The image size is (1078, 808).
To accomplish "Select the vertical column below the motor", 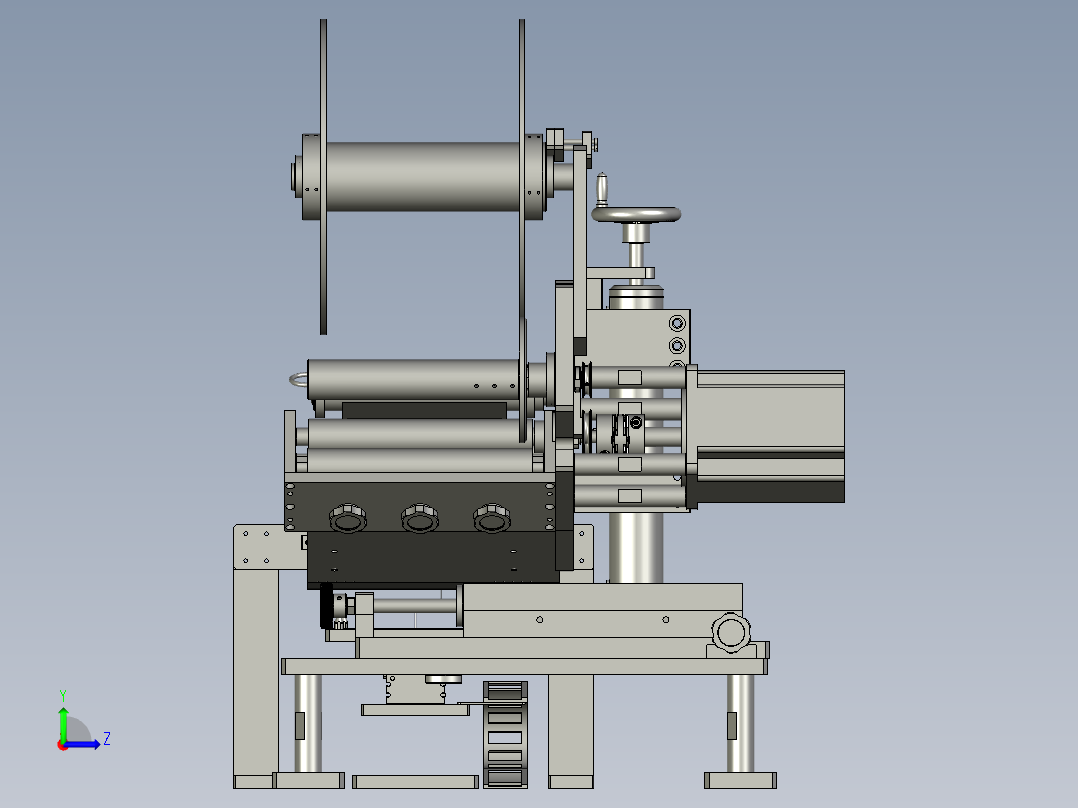I will click(636, 547).
